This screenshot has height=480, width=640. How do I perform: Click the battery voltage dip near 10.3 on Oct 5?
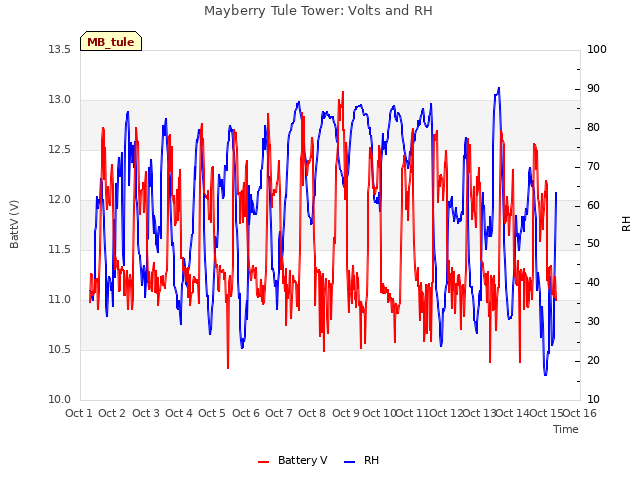coord(228,368)
